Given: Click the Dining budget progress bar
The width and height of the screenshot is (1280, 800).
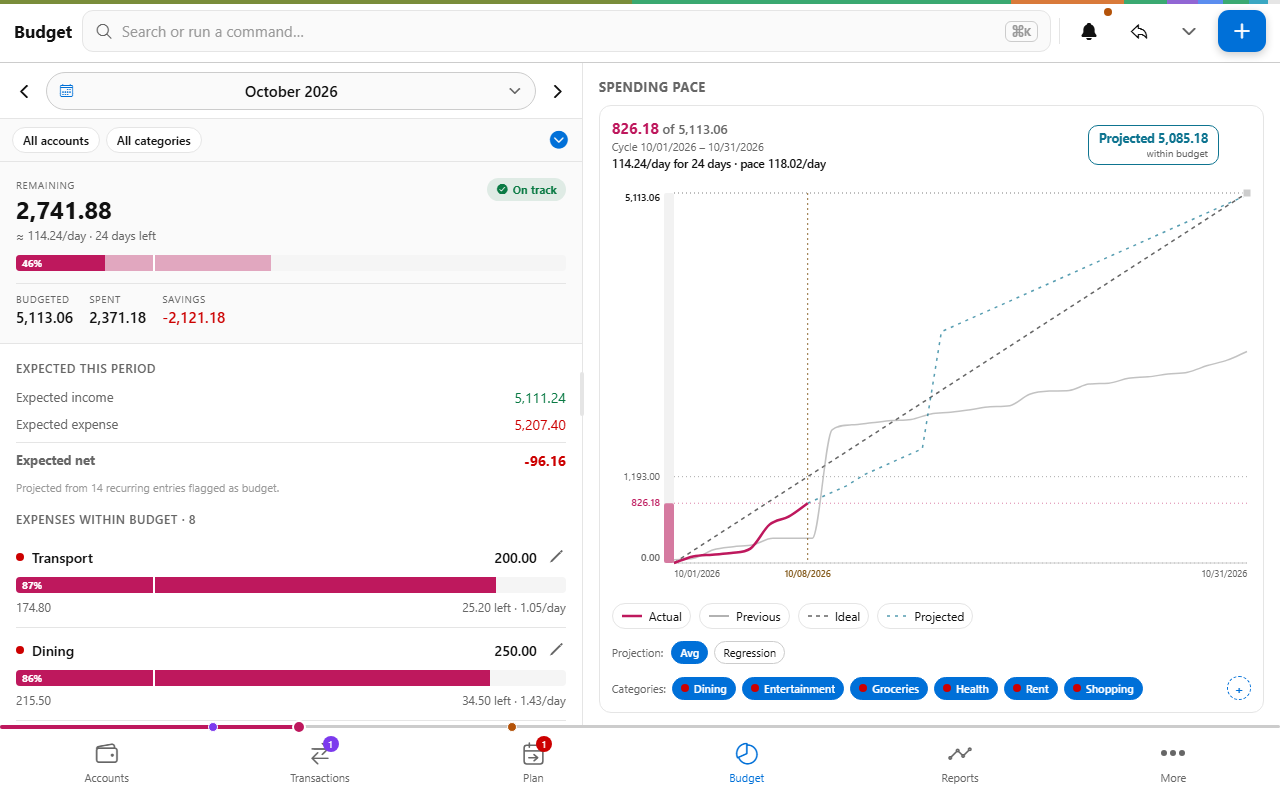Looking at the screenshot, I should tap(291, 678).
